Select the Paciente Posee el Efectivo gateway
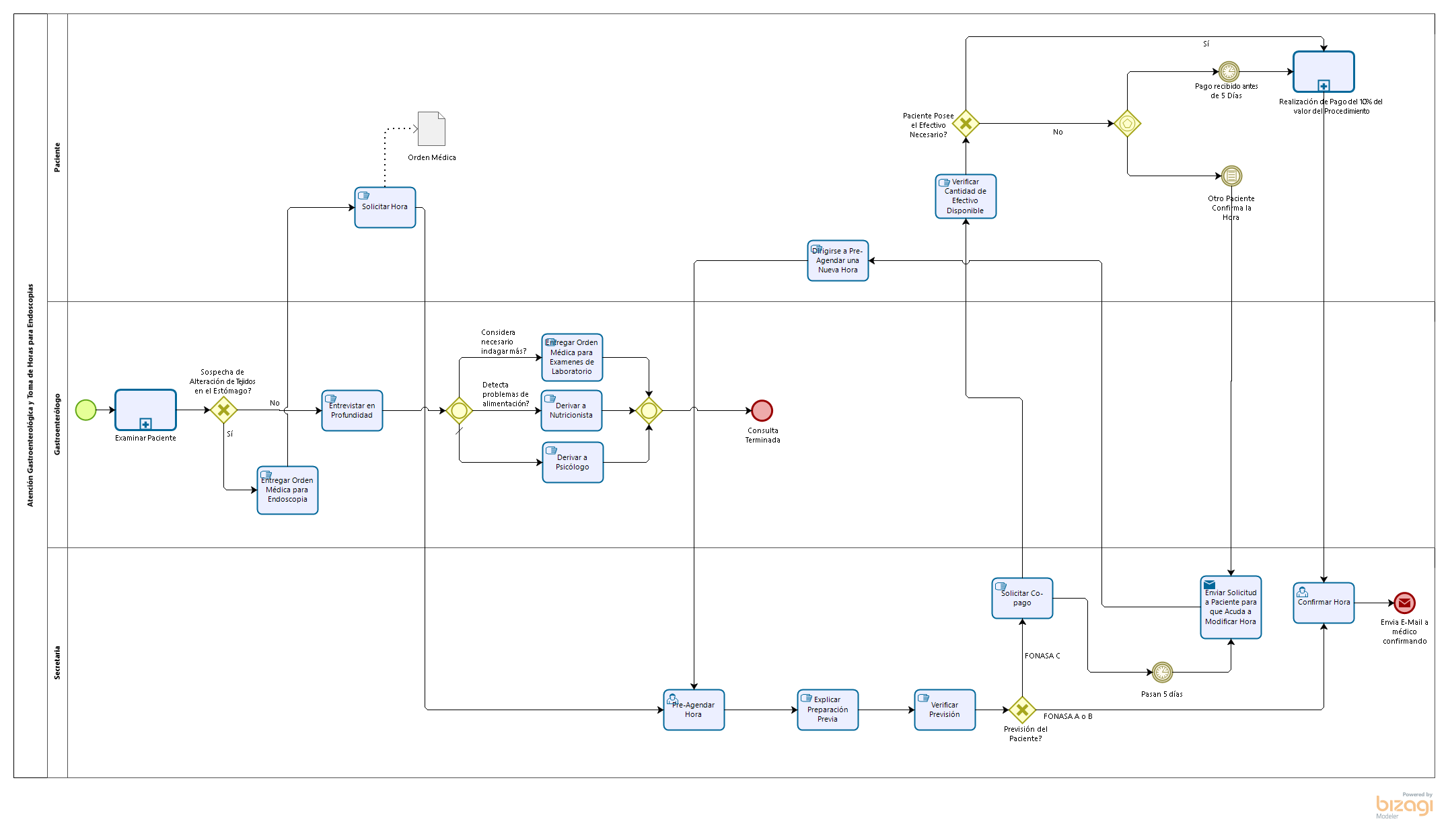 pos(966,124)
